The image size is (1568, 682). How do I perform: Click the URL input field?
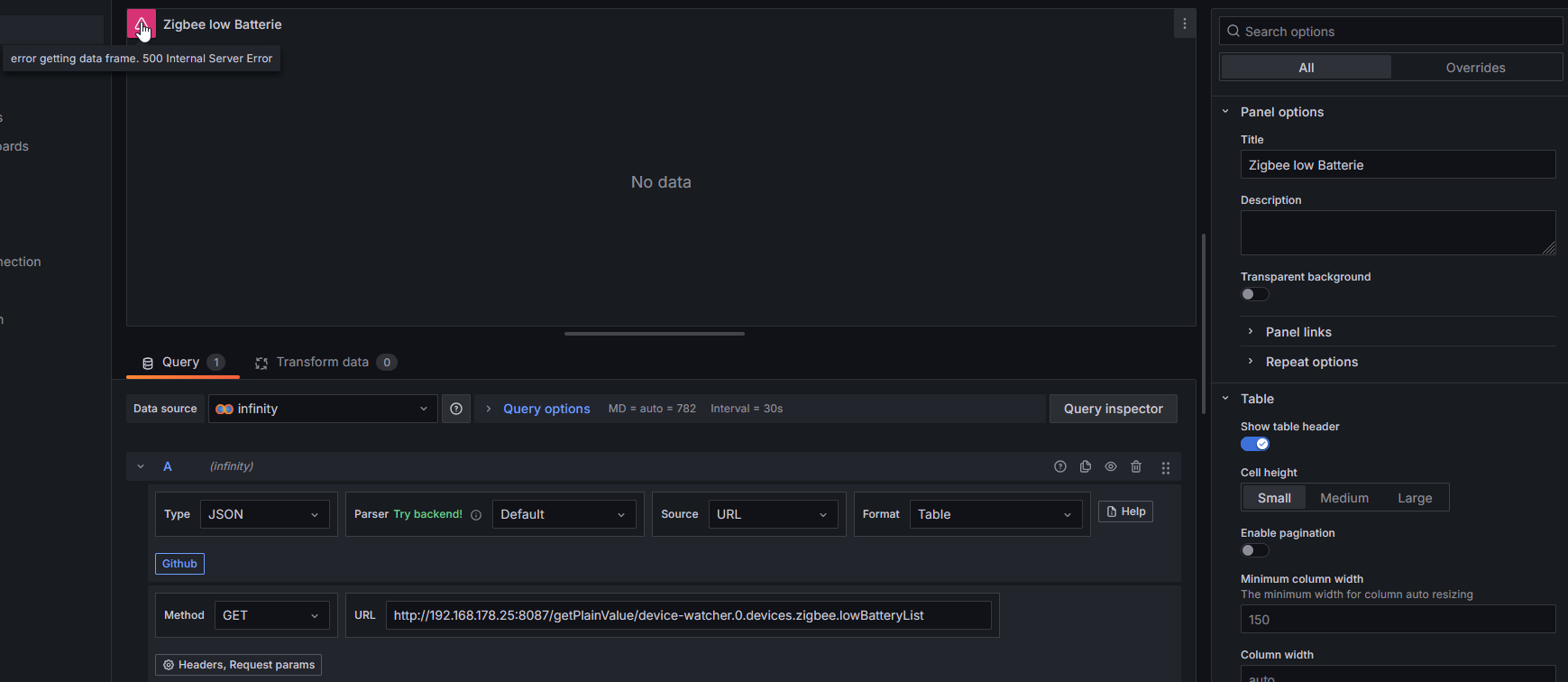[x=688, y=615]
